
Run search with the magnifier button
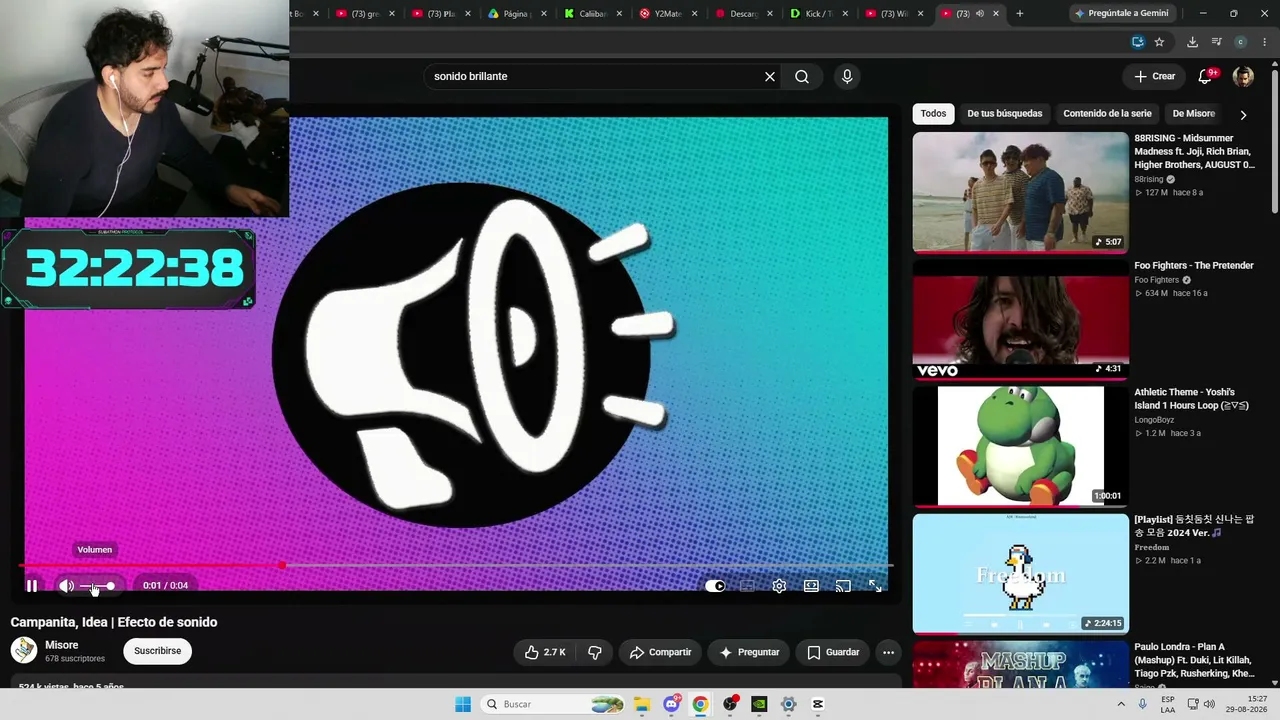click(802, 77)
